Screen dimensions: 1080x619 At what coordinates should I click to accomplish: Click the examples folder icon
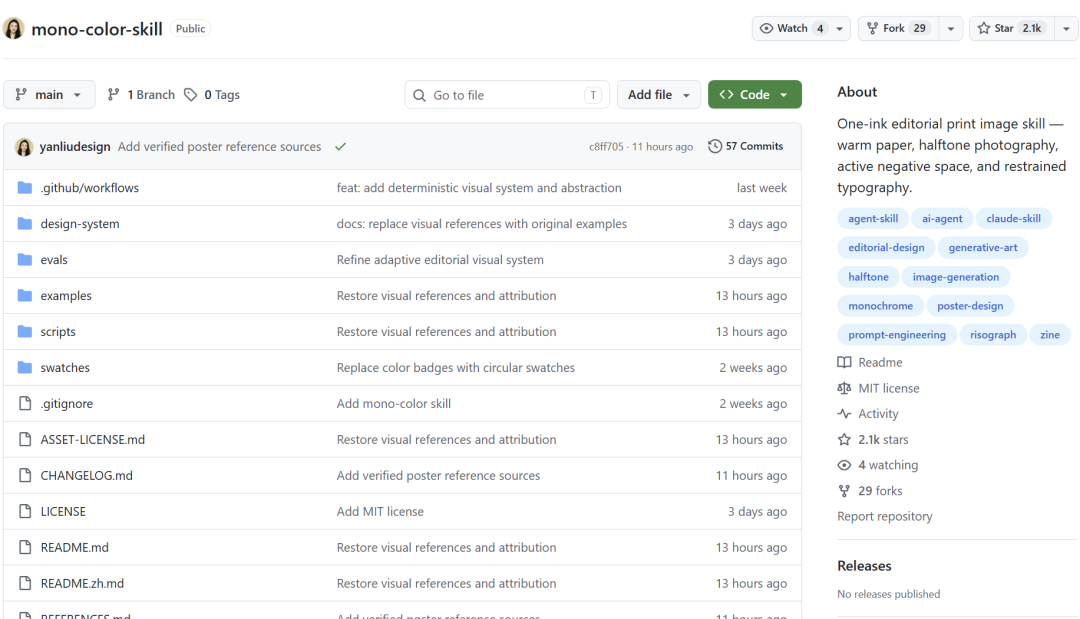coord(25,295)
